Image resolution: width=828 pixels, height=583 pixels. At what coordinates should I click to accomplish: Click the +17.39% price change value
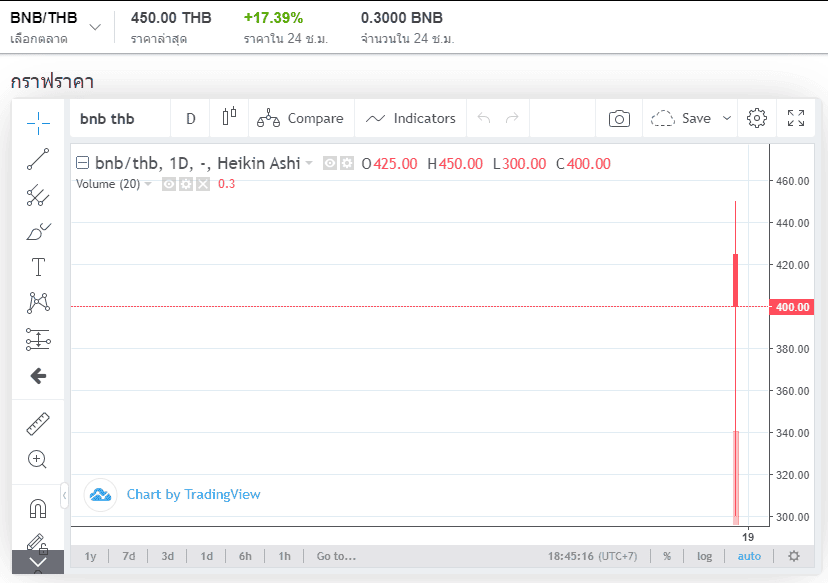[273, 17]
